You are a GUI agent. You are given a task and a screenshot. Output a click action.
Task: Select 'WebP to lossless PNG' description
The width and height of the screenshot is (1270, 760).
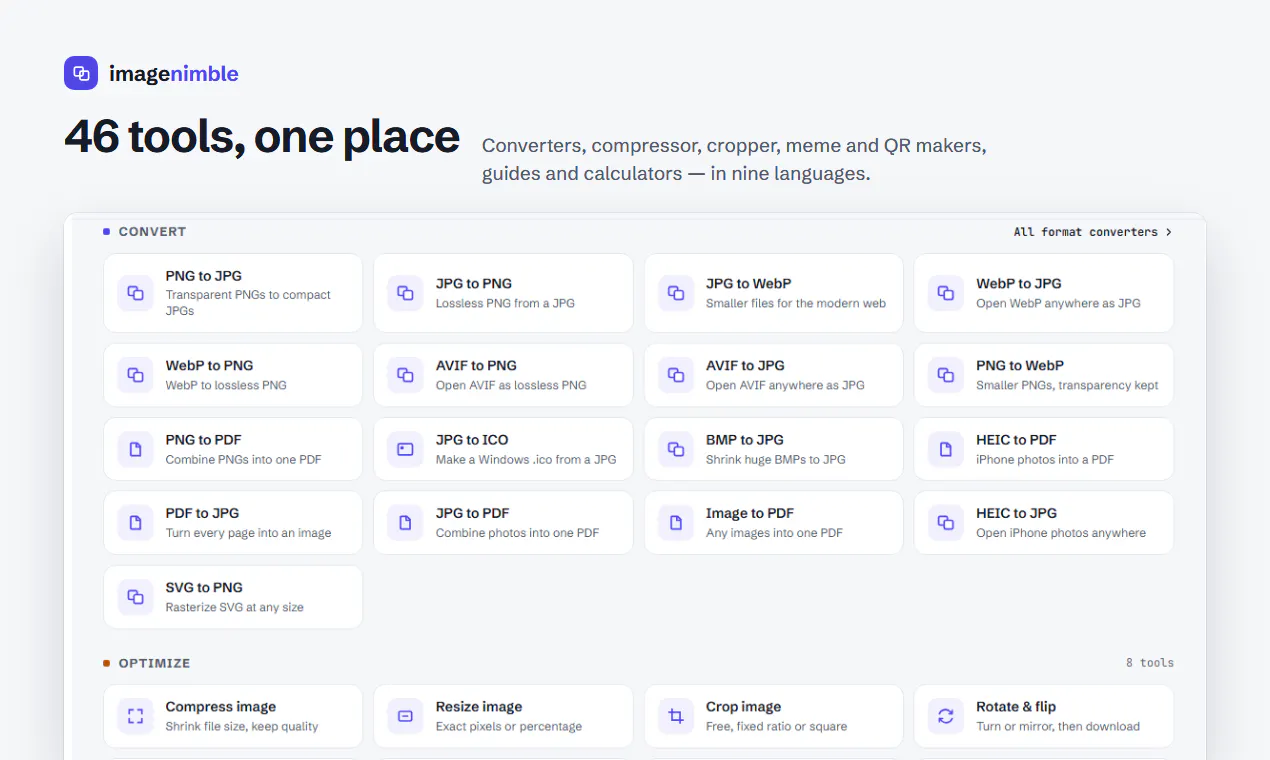(x=226, y=385)
